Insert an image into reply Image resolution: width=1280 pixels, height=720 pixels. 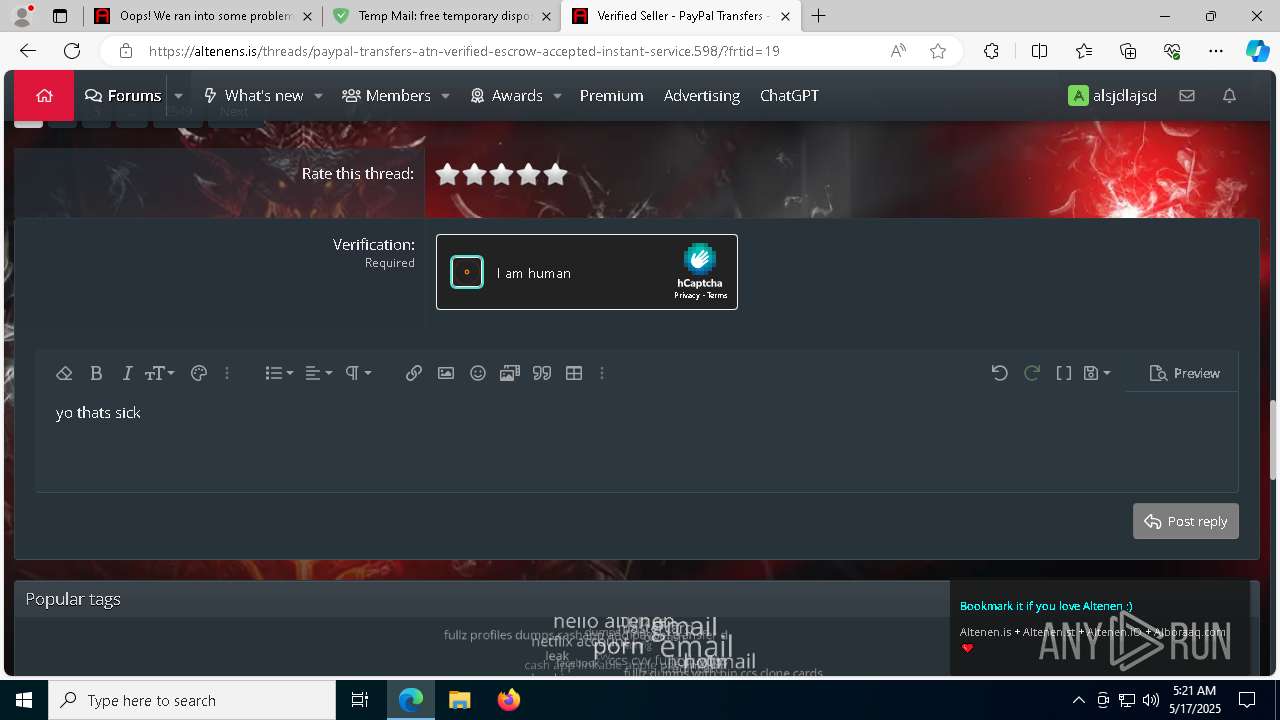coord(446,373)
